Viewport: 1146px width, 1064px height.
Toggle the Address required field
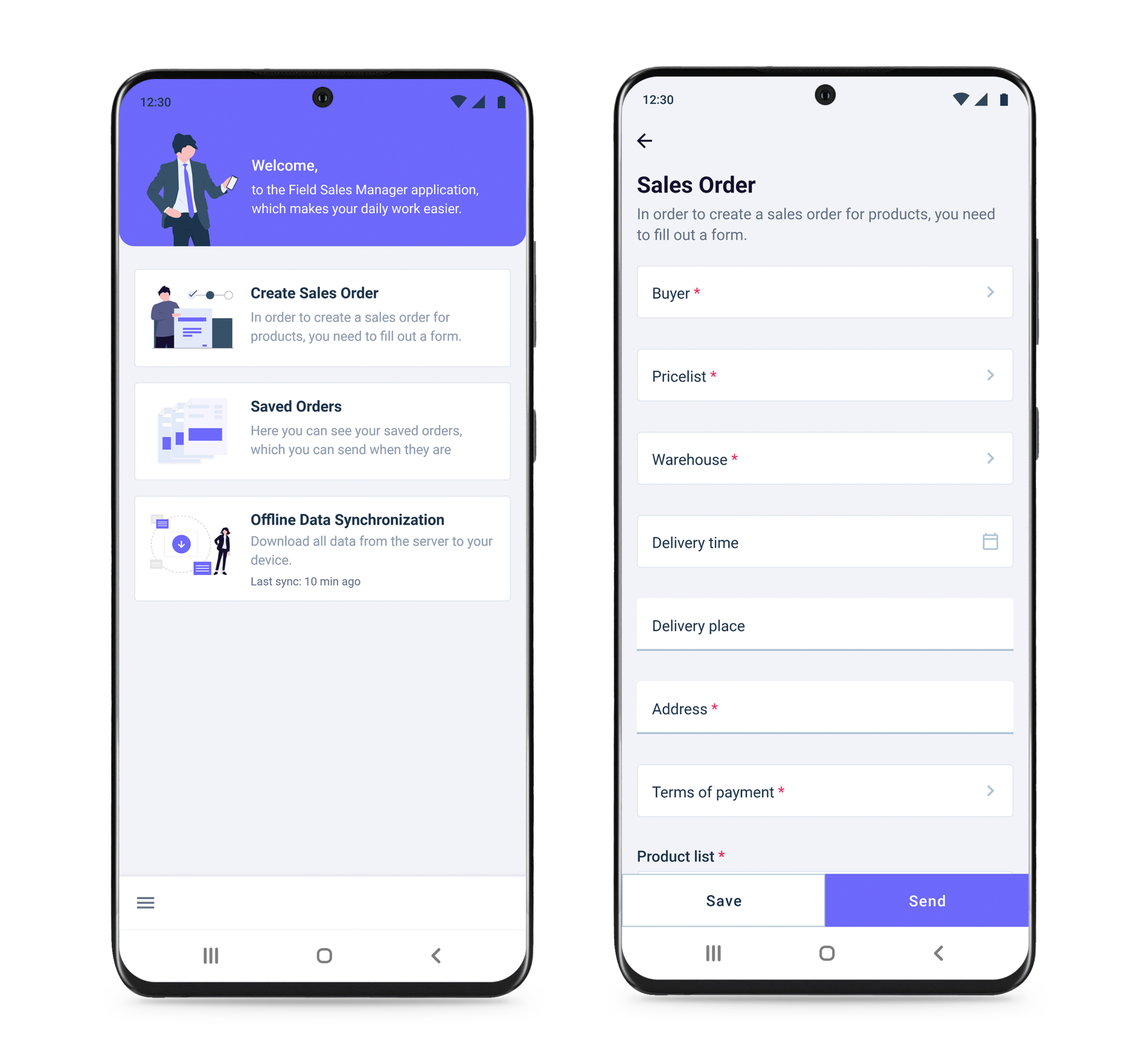pyautogui.click(x=820, y=709)
